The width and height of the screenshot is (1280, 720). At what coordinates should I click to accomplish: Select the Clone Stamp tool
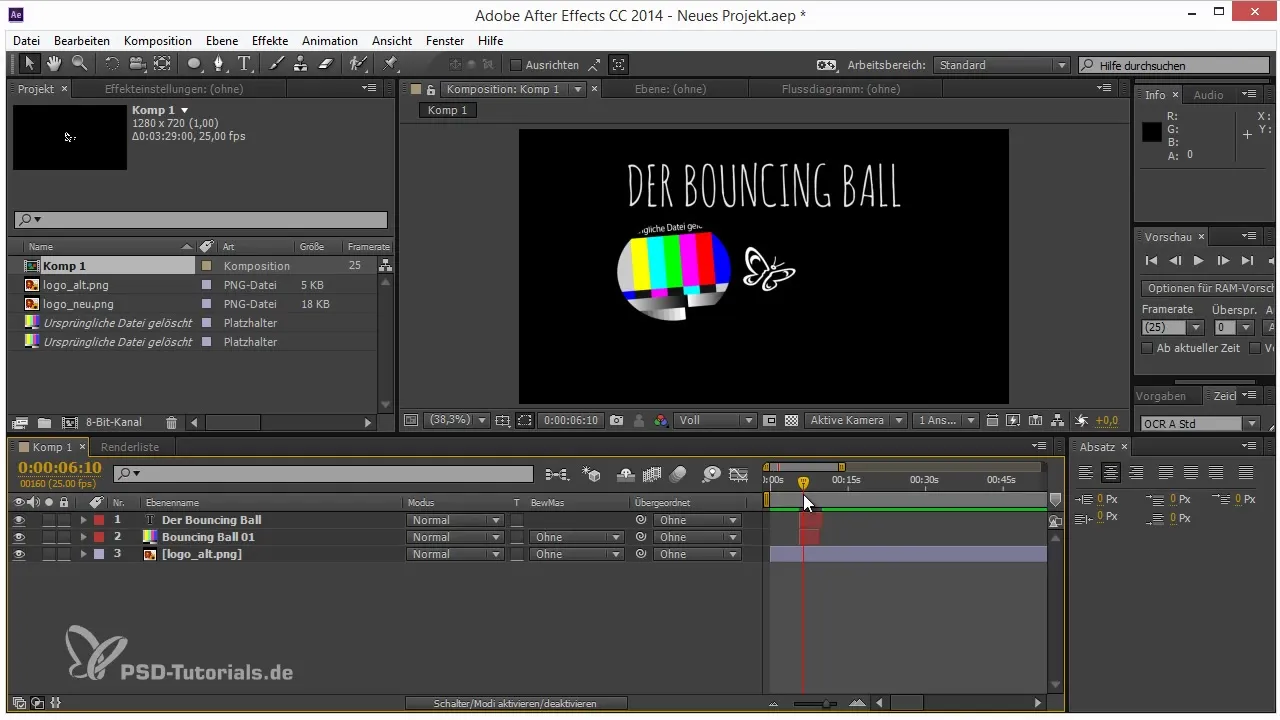(x=300, y=64)
